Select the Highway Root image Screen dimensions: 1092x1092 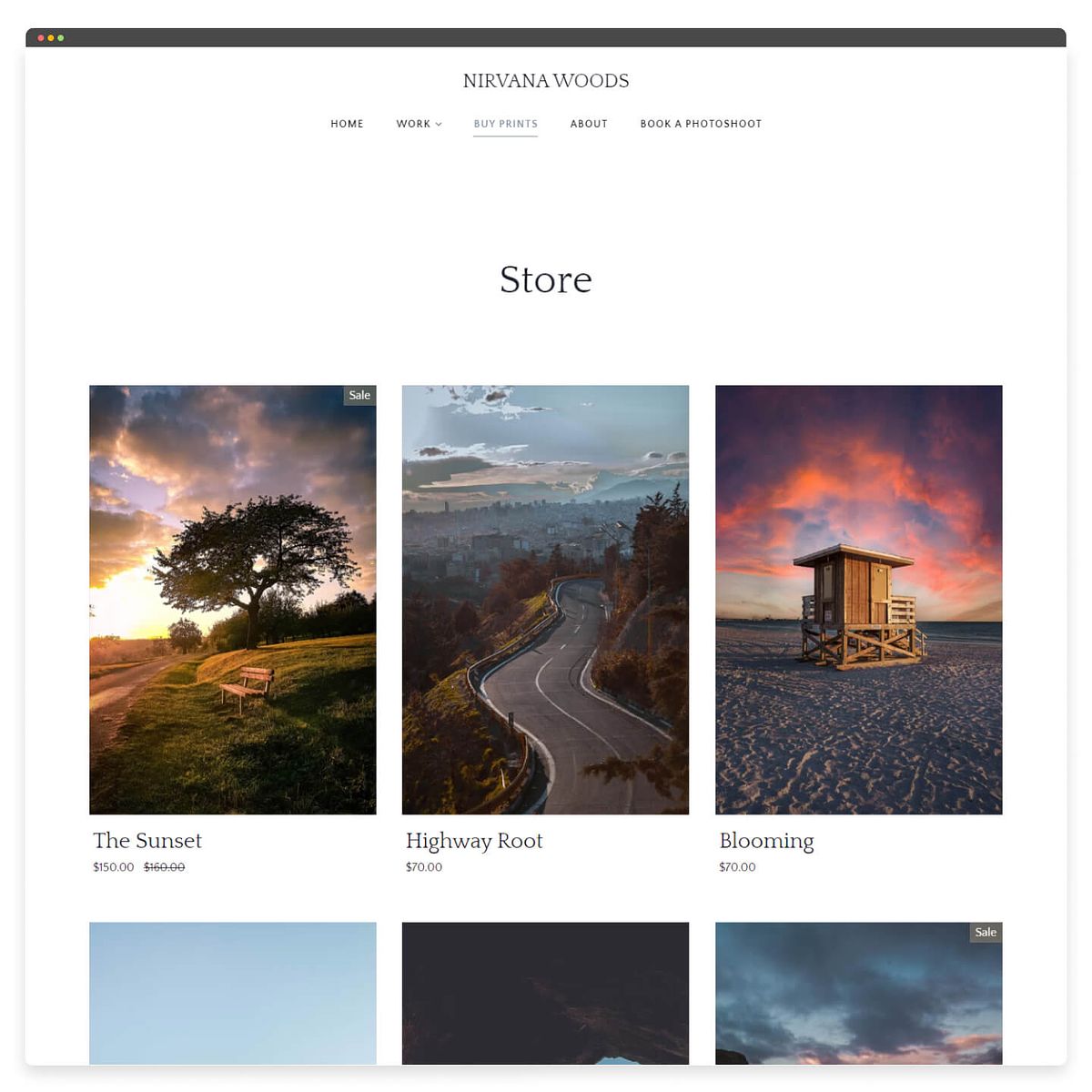[x=544, y=599]
